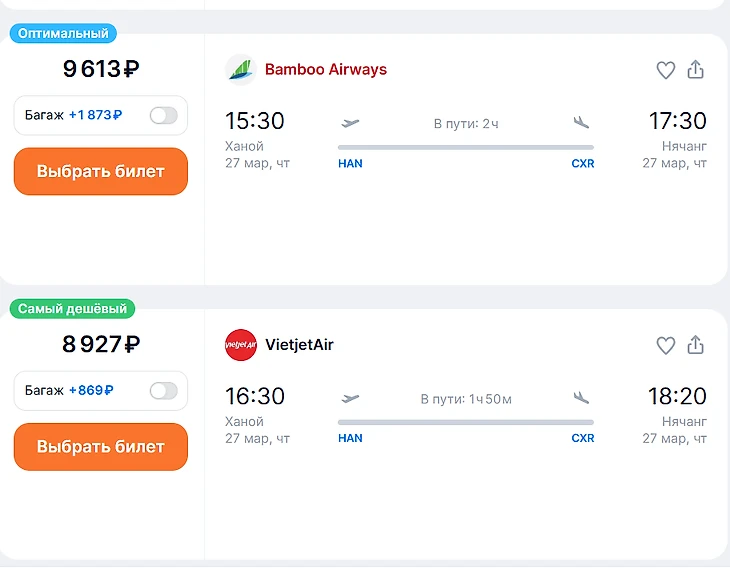
Task: Click landing plane icon on 18:20 arrival
Action: (582, 398)
